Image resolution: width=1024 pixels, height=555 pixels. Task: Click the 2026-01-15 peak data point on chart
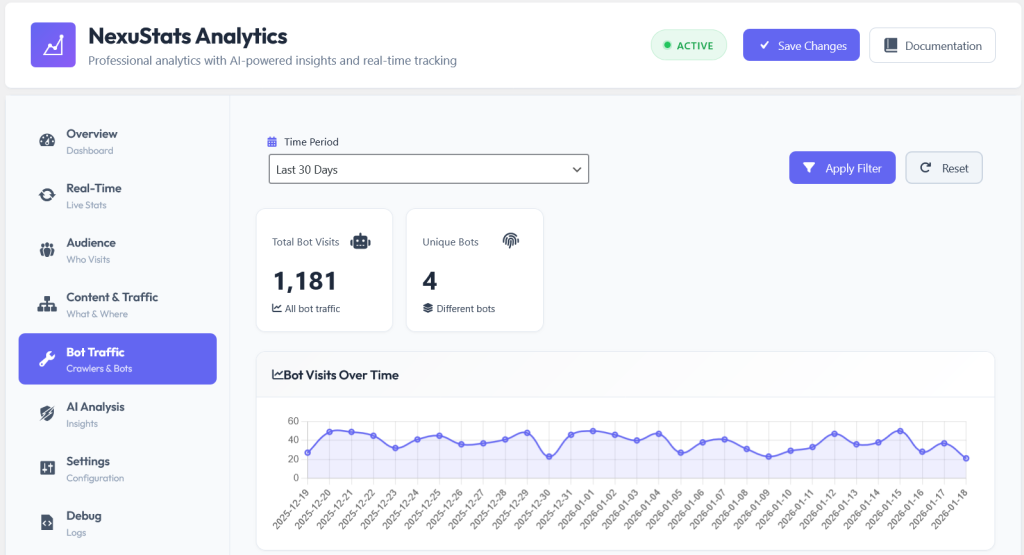901,431
